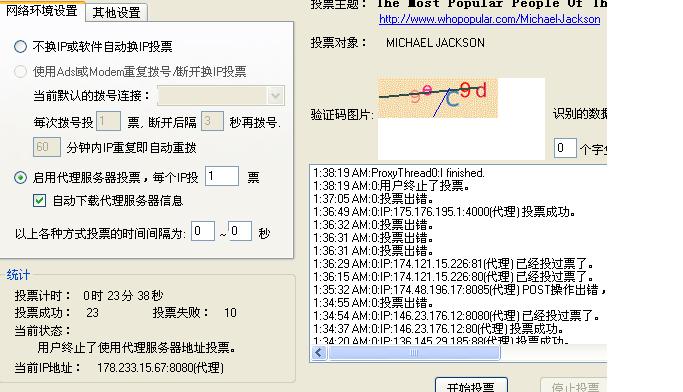Click the 开始投票 button
Viewport: 683px width, 392px height.
point(471,385)
